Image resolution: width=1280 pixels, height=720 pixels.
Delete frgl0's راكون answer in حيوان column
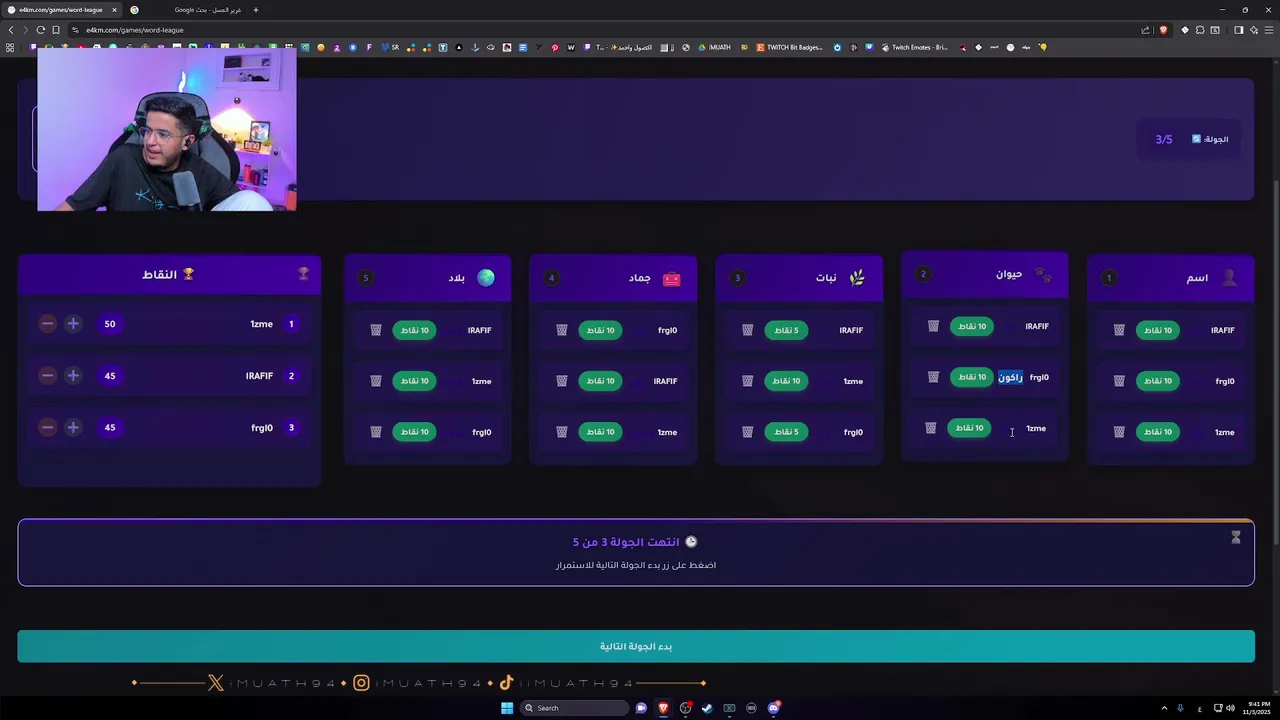(x=933, y=377)
